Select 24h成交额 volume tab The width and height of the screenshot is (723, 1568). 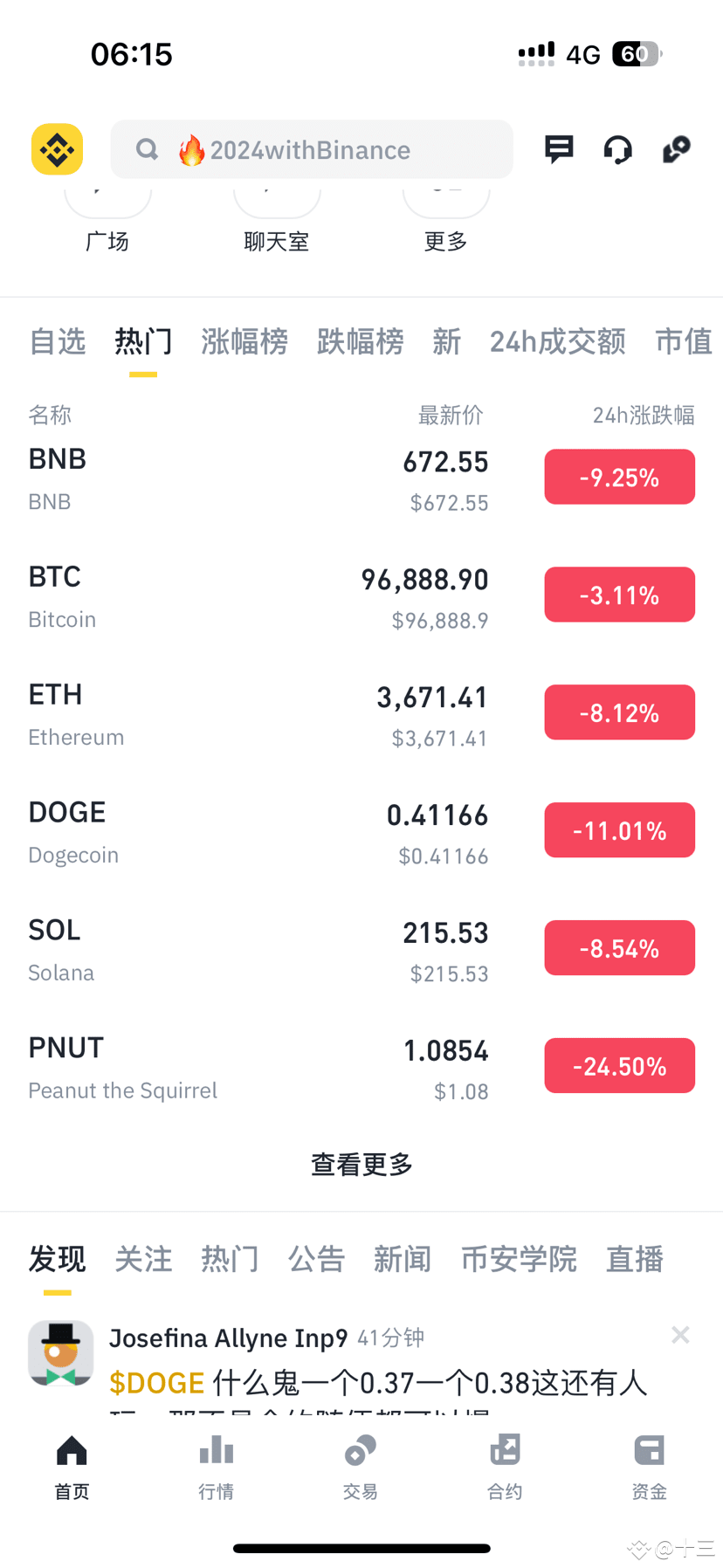pyautogui.click(x=557, y=341)
